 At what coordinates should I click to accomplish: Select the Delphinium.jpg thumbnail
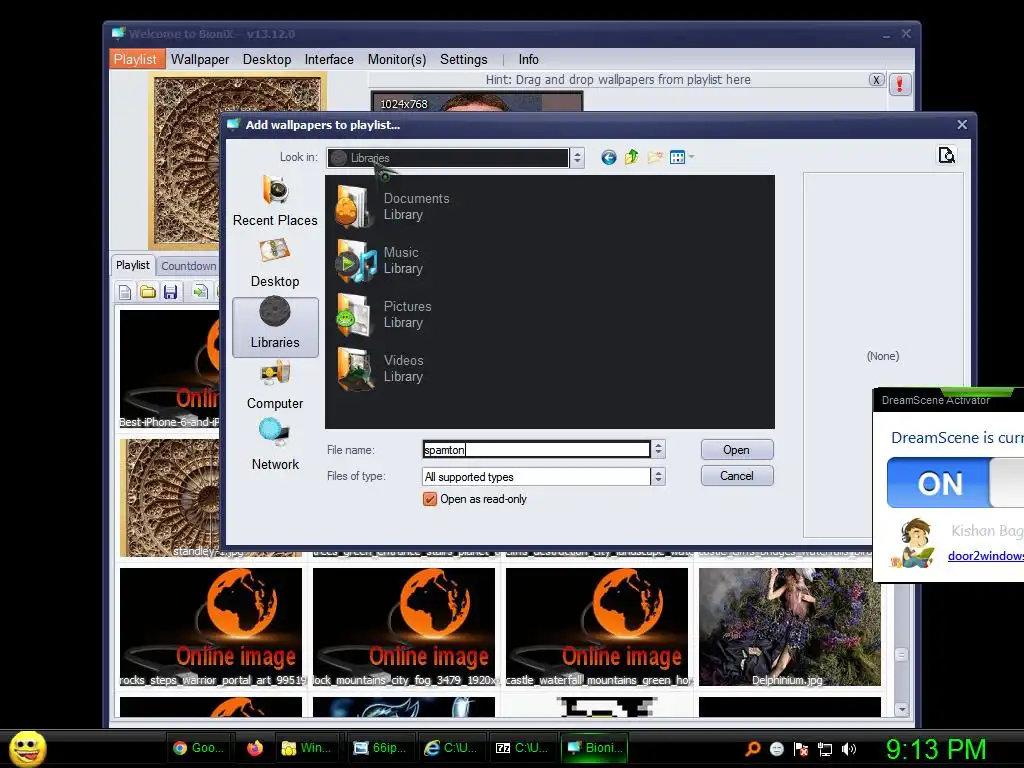(790, 627)
